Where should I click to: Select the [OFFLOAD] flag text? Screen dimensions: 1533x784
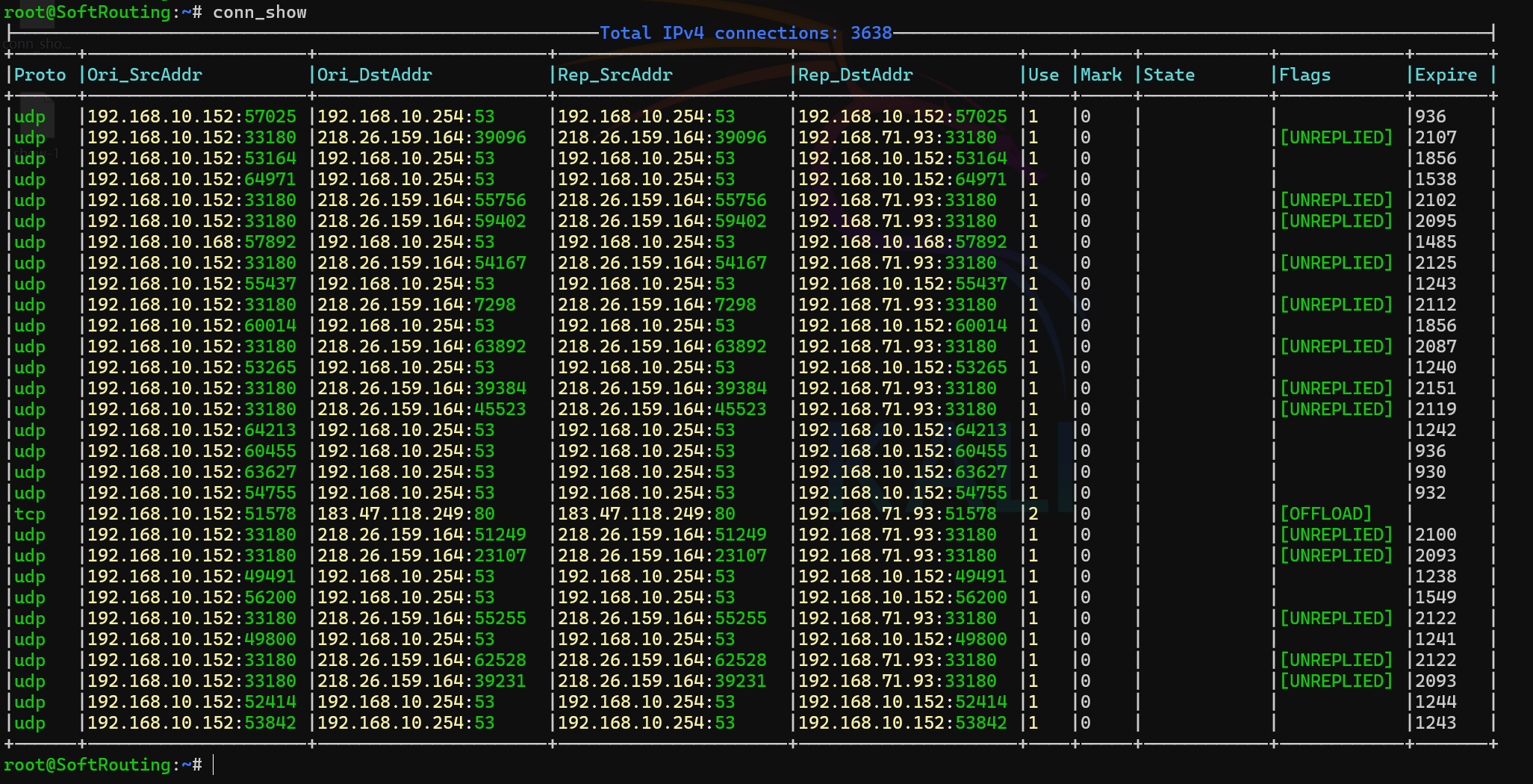[x=1325, y=514]
